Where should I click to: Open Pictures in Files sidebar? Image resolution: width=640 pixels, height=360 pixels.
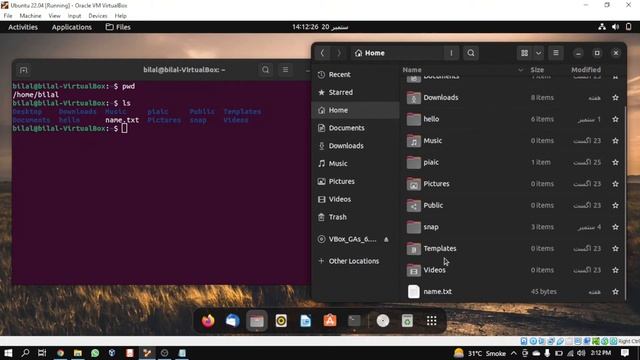pyautogui.click(x=355, y=181)
